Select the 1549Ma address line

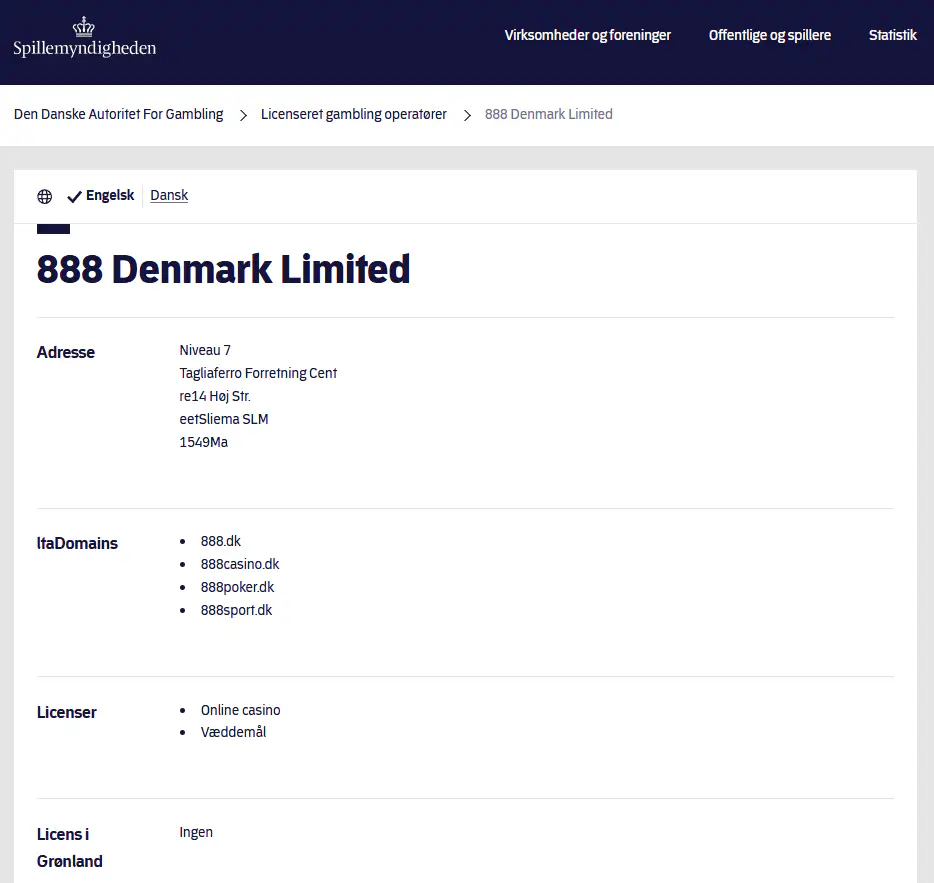(x=204, y=442)
